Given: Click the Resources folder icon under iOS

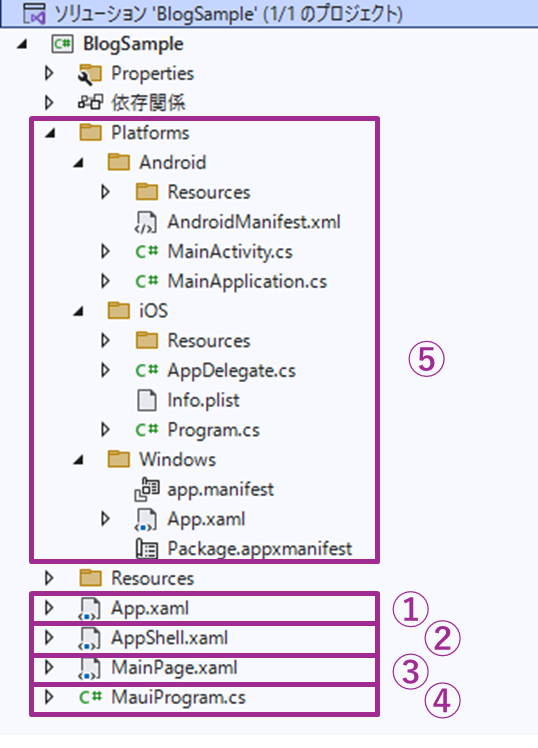Looking at the screenshot, I should pos(146,341).
